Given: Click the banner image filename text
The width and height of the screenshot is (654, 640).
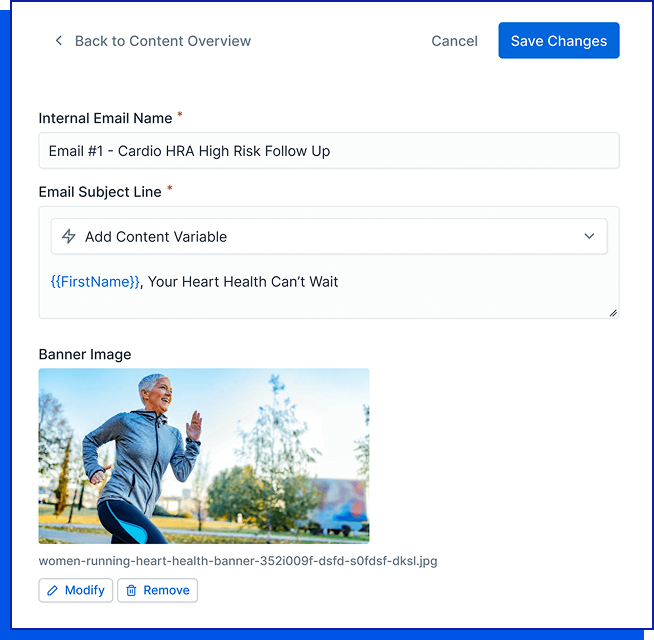Looking at the screenshot, I should [x=238, y=561].
